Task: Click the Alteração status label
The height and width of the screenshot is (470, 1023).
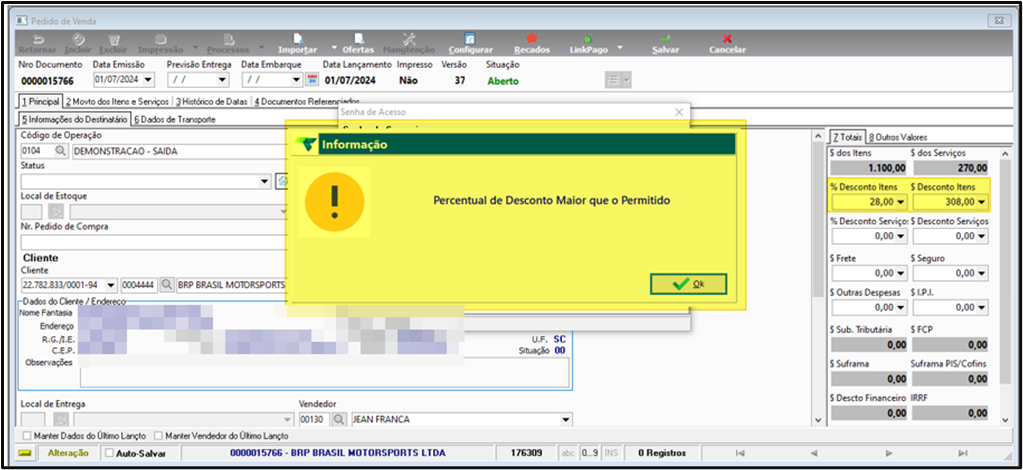Action: tap(69, 453)
